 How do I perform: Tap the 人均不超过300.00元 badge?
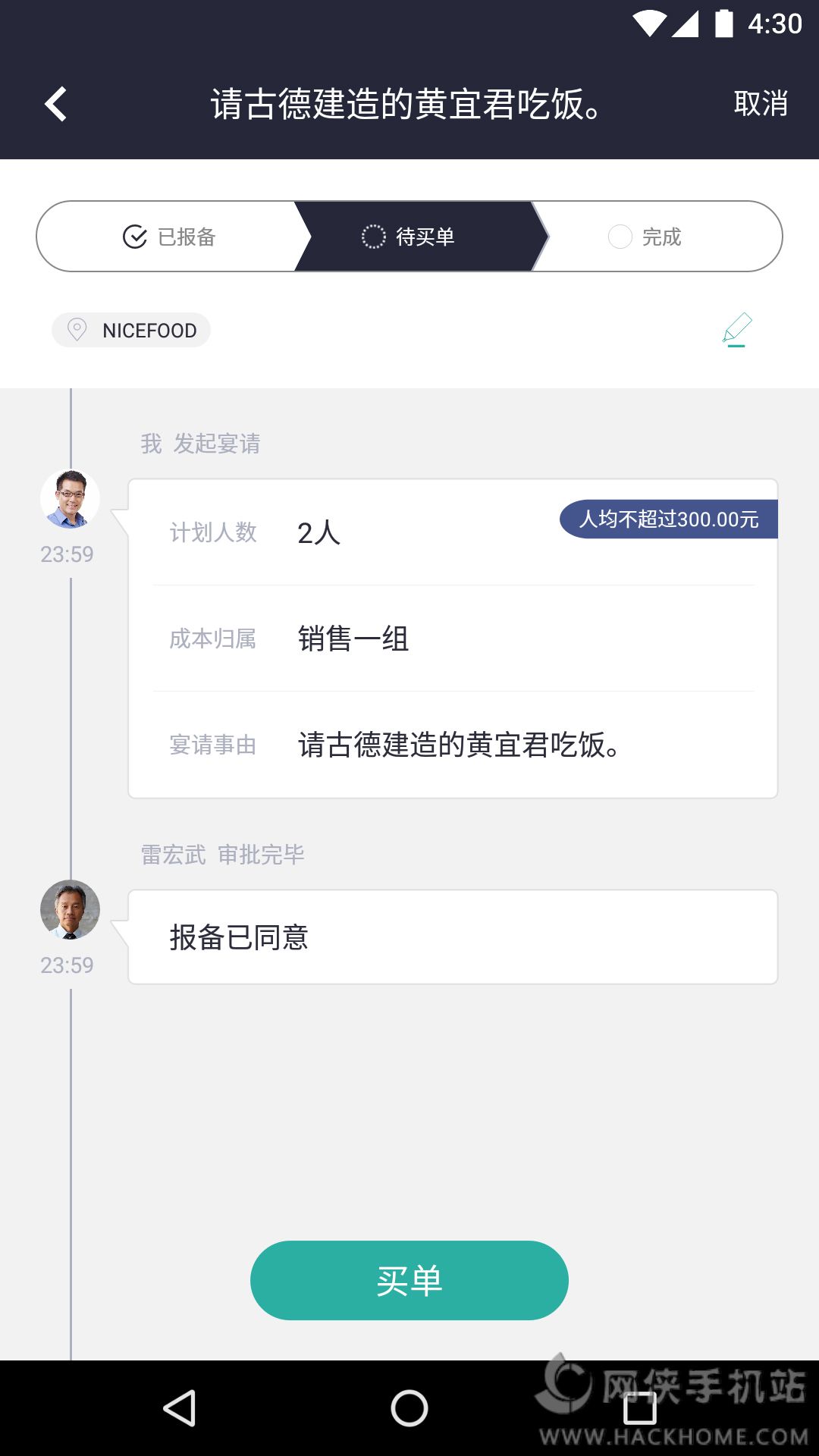pos(668,519)
